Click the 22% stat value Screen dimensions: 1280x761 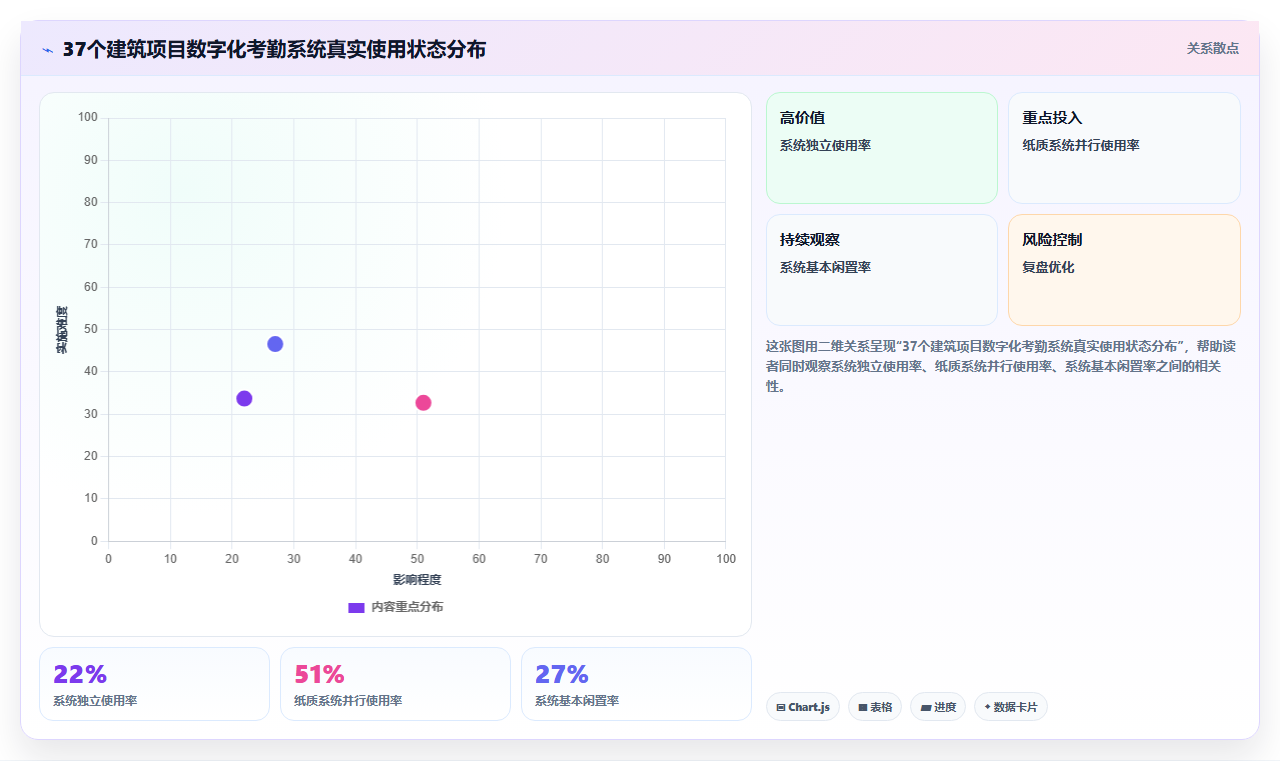tap(80, 675)
